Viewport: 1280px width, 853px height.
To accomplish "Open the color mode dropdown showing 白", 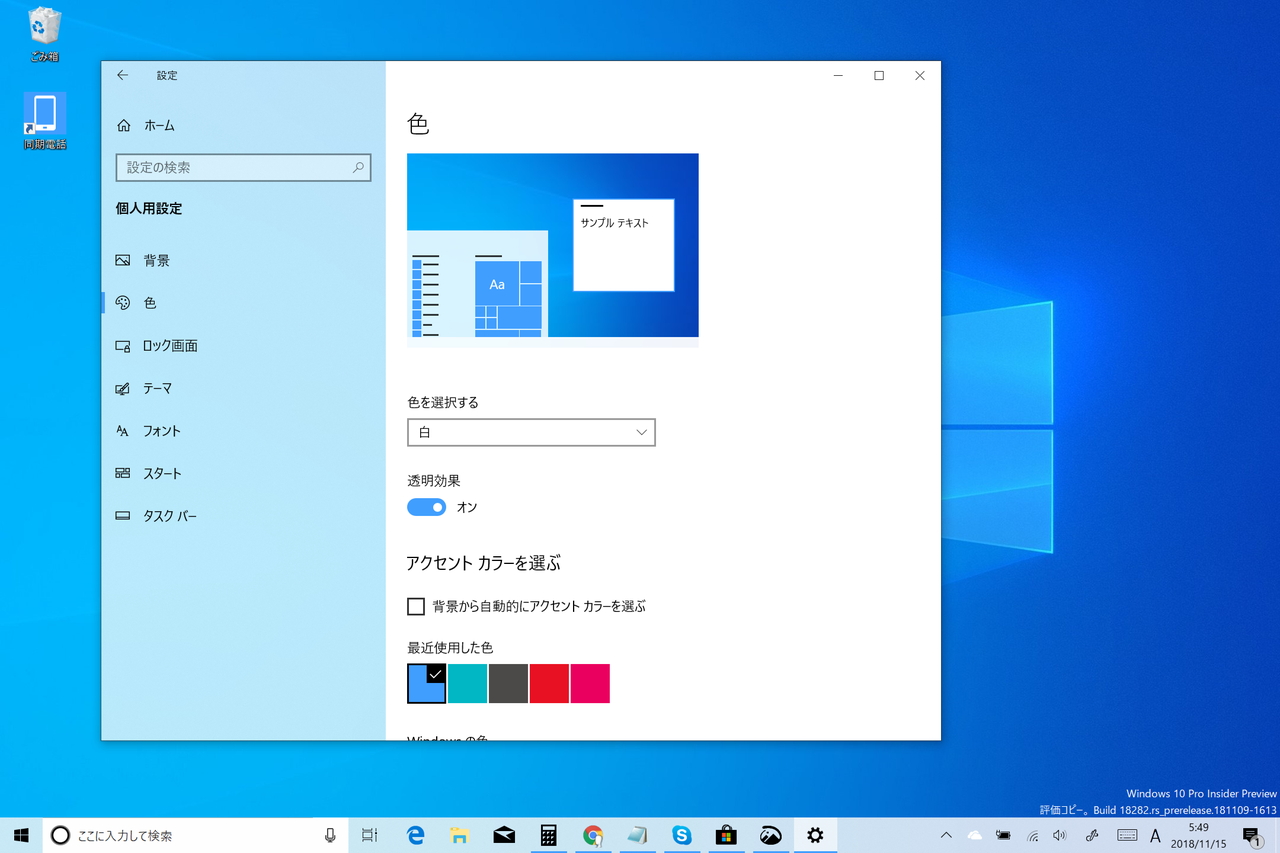I will (531, 432).
